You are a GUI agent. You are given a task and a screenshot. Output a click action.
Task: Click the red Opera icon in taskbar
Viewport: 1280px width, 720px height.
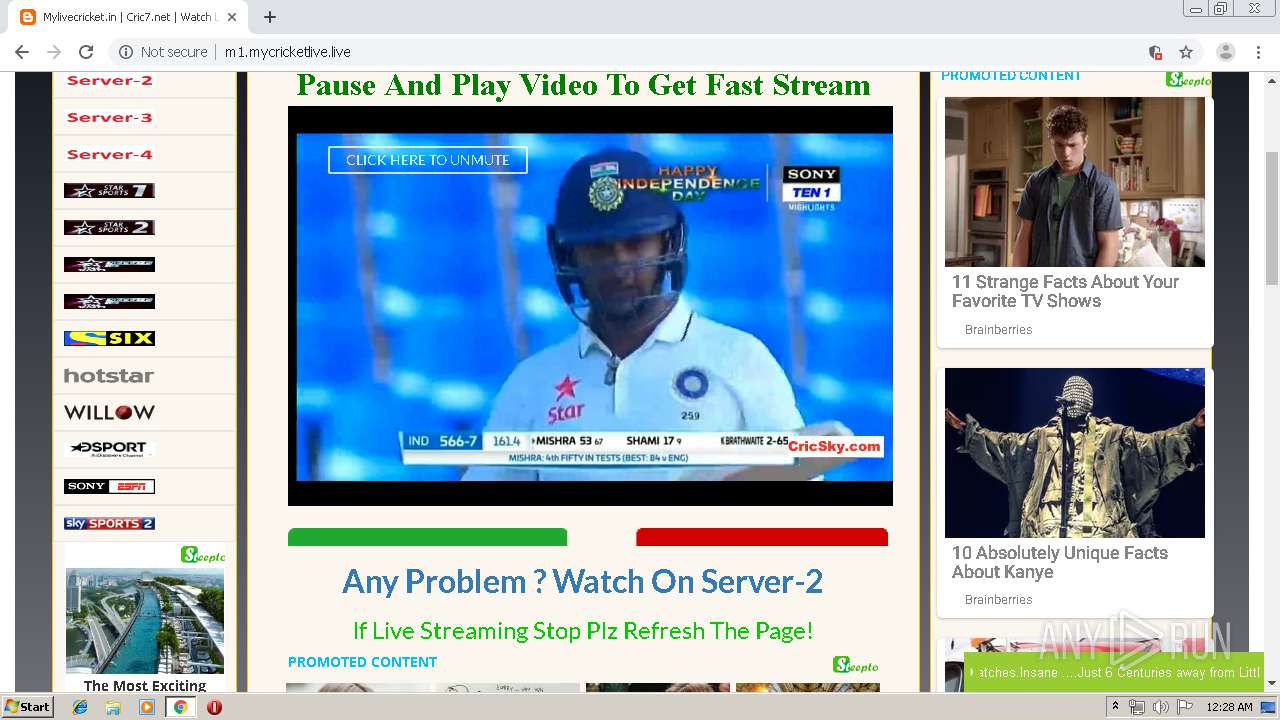click(214, 707)
